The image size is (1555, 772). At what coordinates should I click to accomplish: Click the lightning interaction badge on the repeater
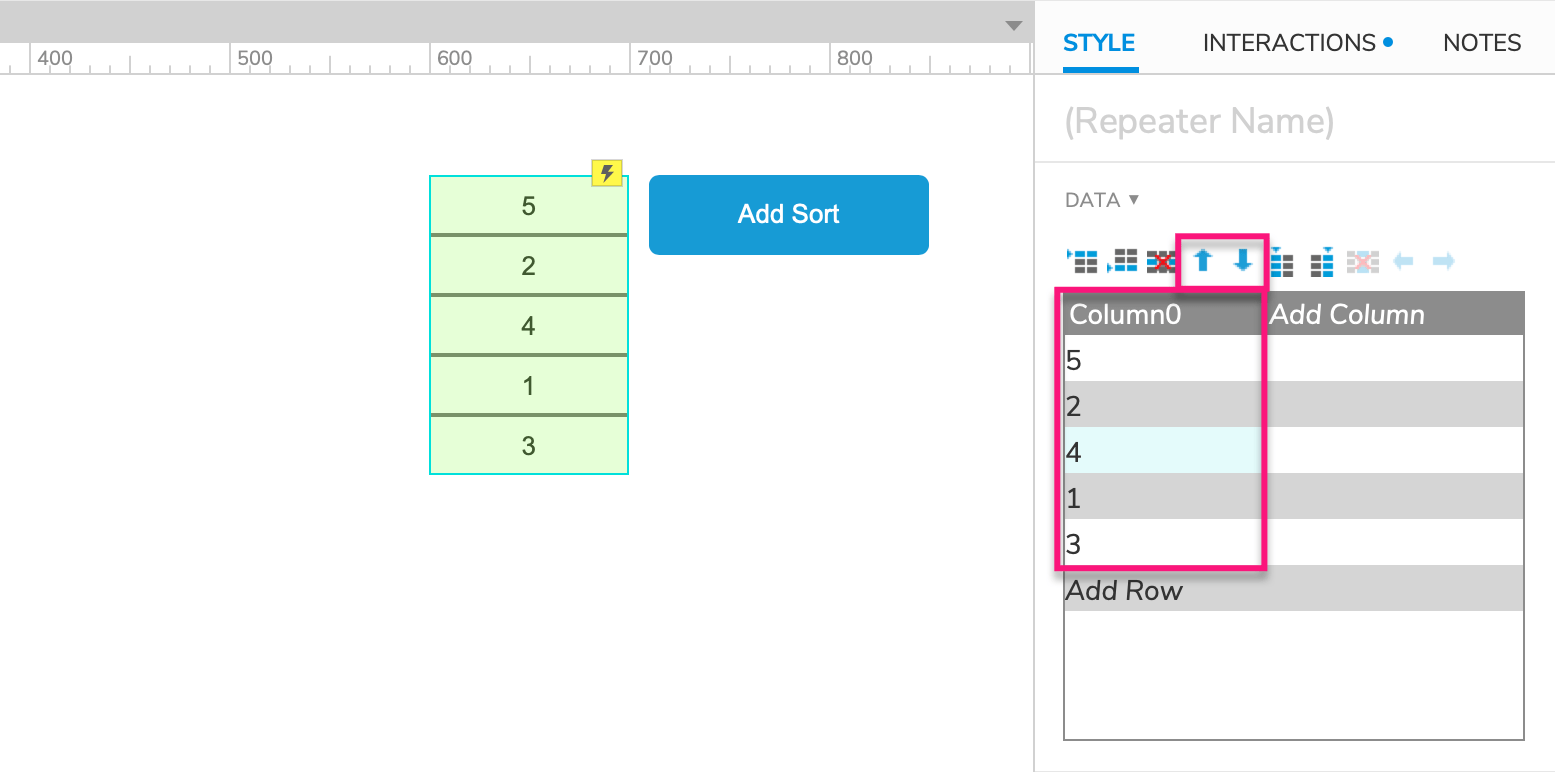606,172
